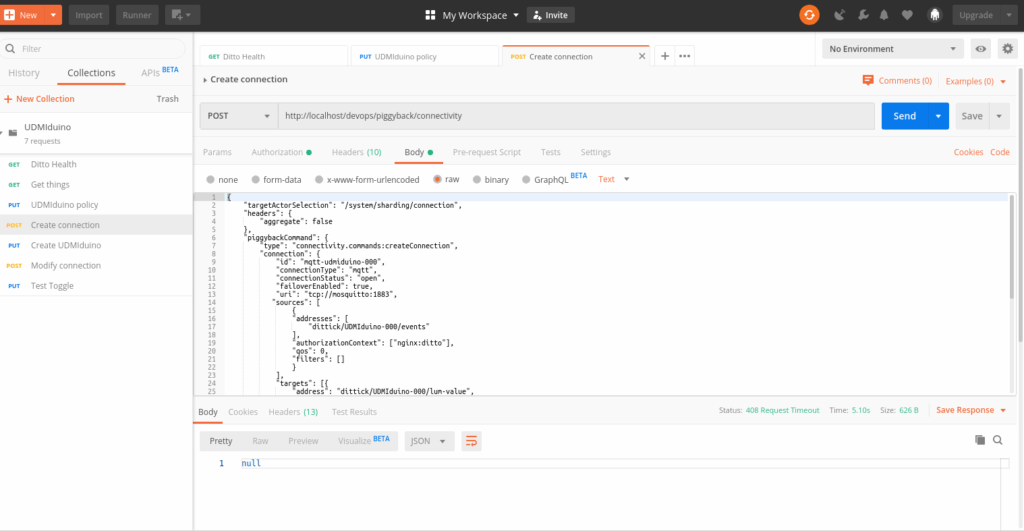This screenshot has width=1024, height=531.
Task: Switch to the APIs tab
Action: pyautogui.click(x=159, y=72)
